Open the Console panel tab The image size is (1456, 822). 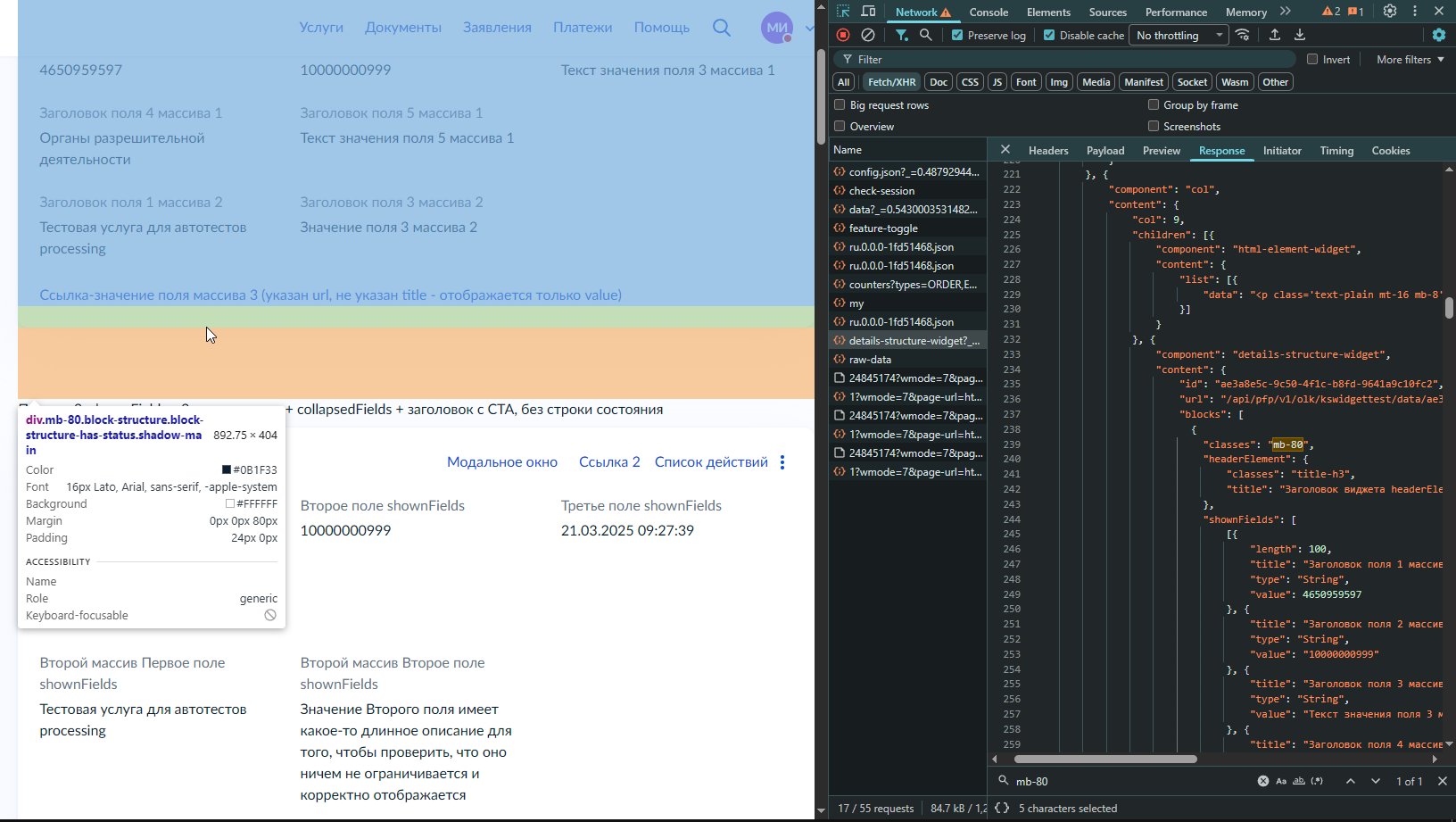pos(989,12)
